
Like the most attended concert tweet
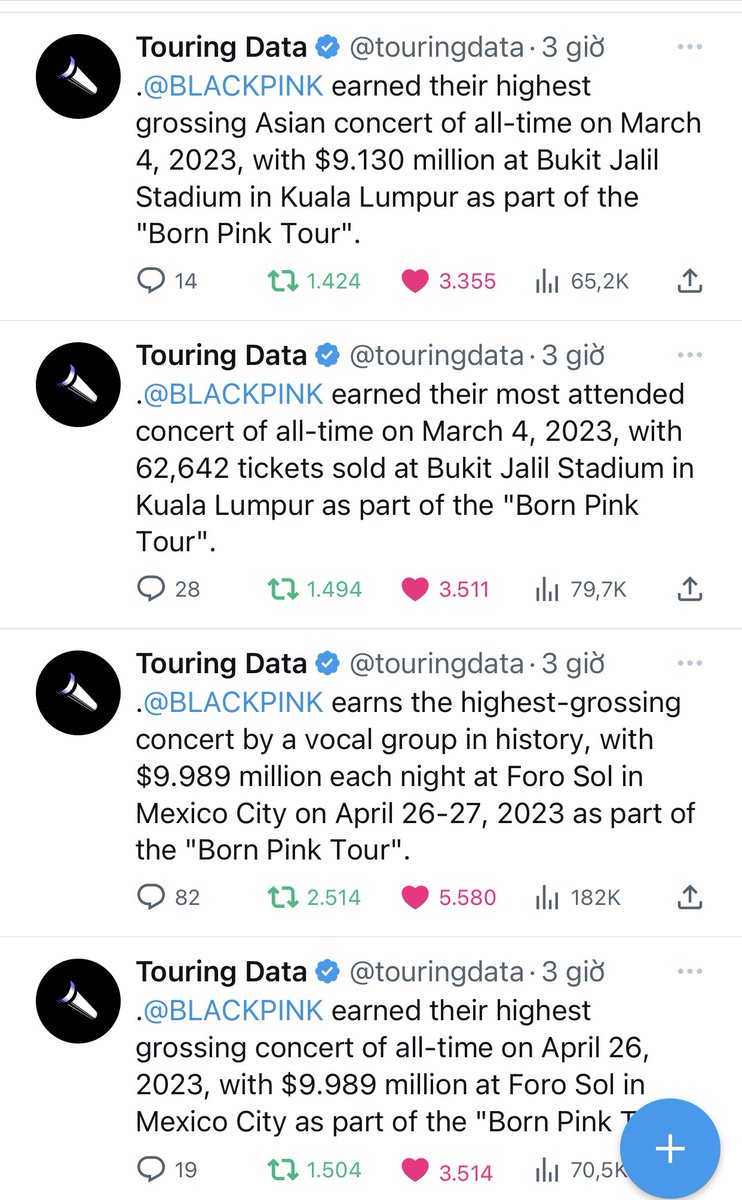coord(414,590)
